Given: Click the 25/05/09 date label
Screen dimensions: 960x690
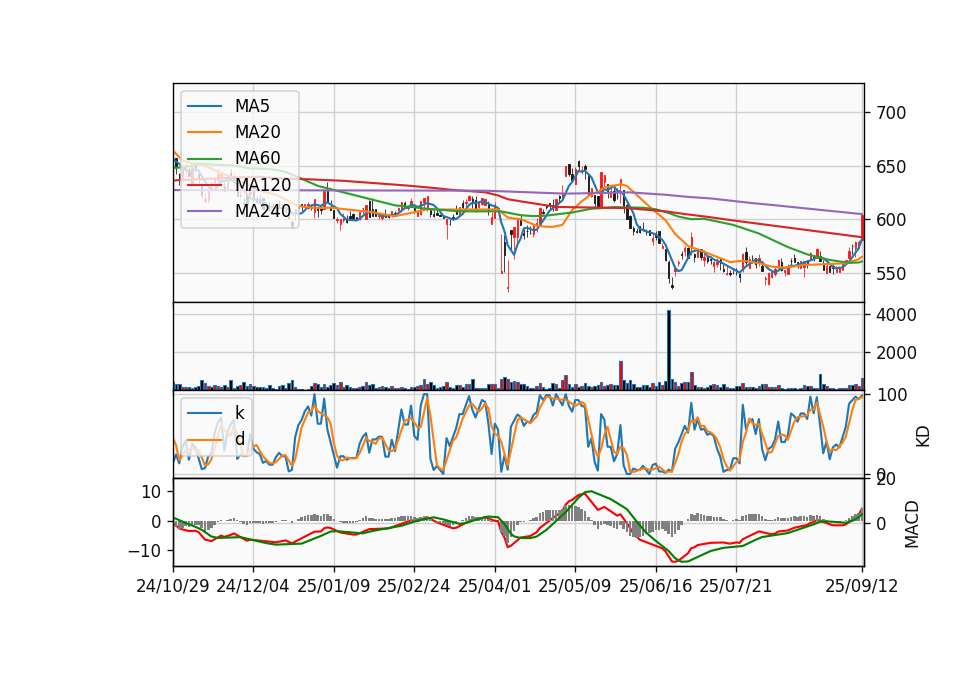Looking at the screenshot, I should click(x=575, y=586).
